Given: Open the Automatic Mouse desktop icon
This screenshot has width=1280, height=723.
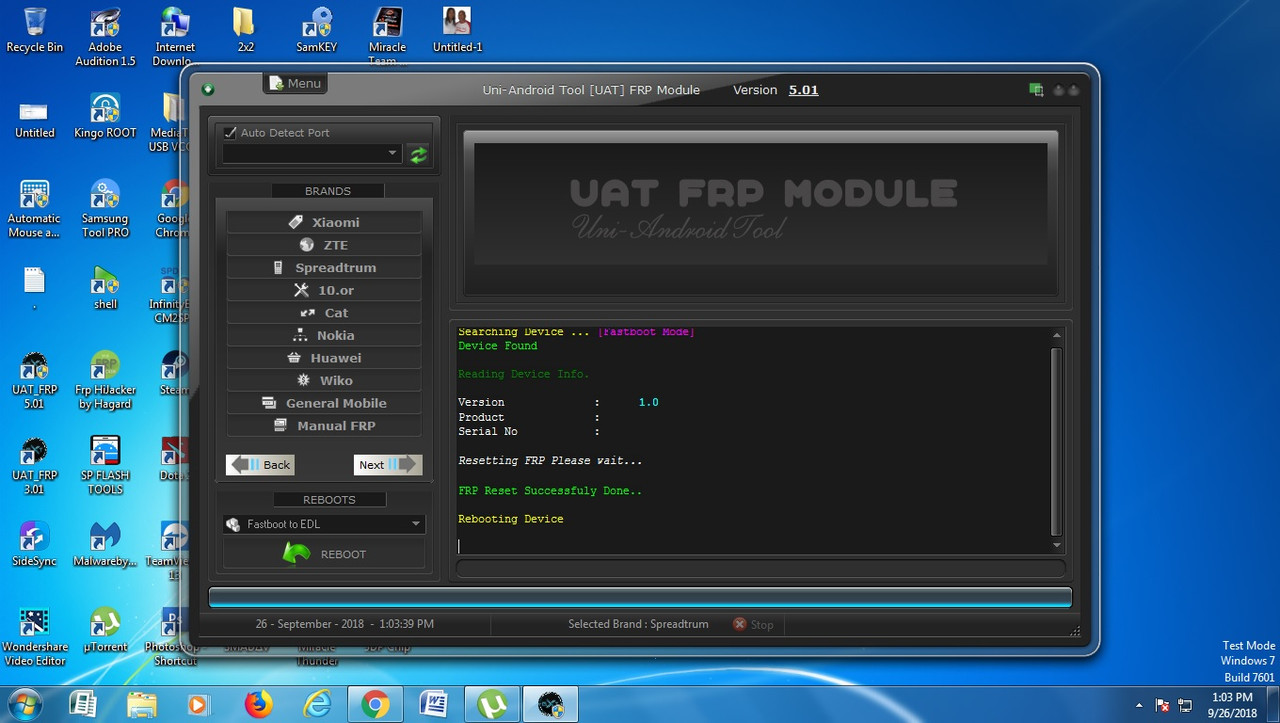Looking at the screenshot, I should 34,210.
